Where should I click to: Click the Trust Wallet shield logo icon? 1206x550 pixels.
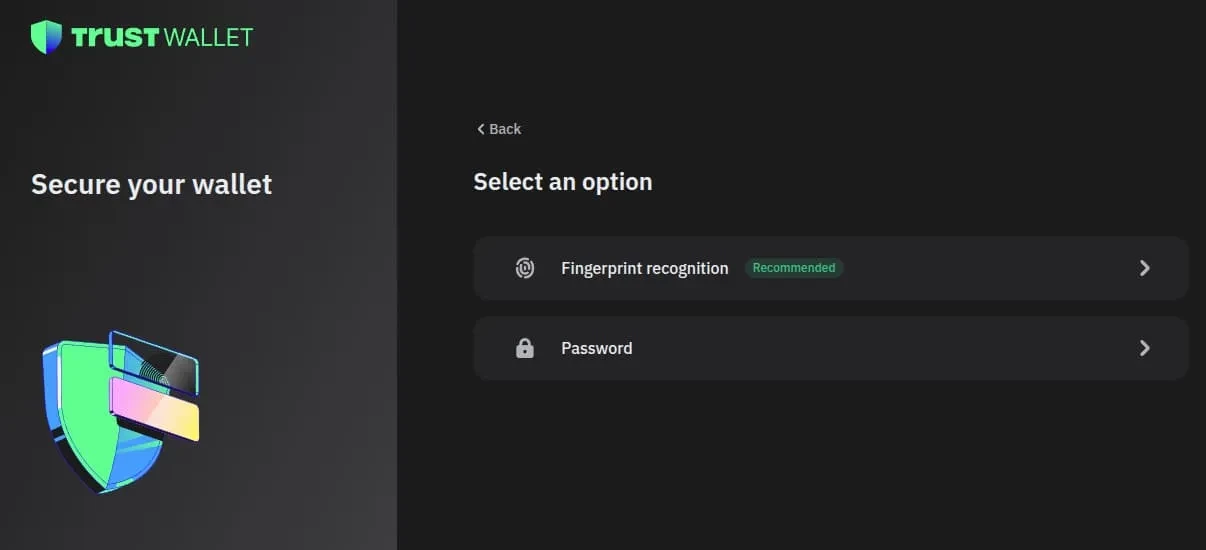click(46, 37)
